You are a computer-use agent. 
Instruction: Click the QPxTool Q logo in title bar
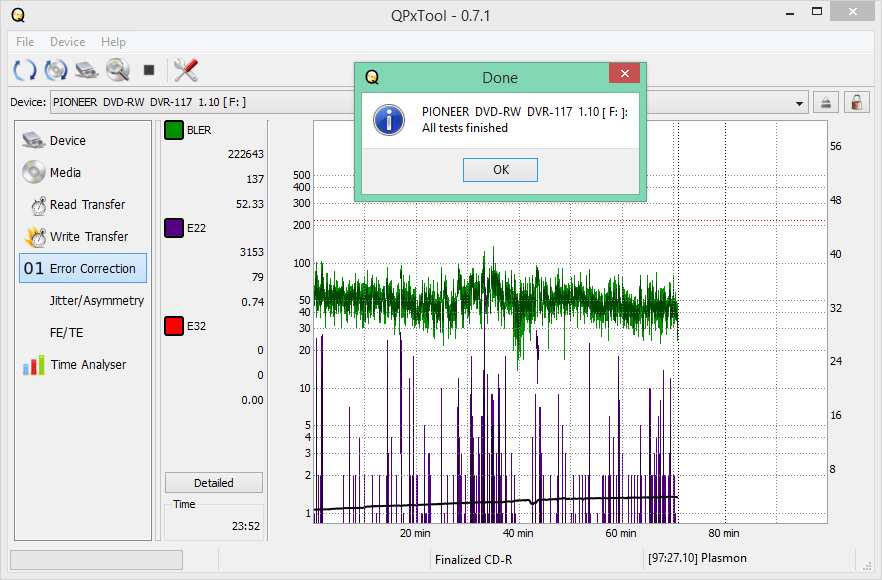tap(18, 15)
